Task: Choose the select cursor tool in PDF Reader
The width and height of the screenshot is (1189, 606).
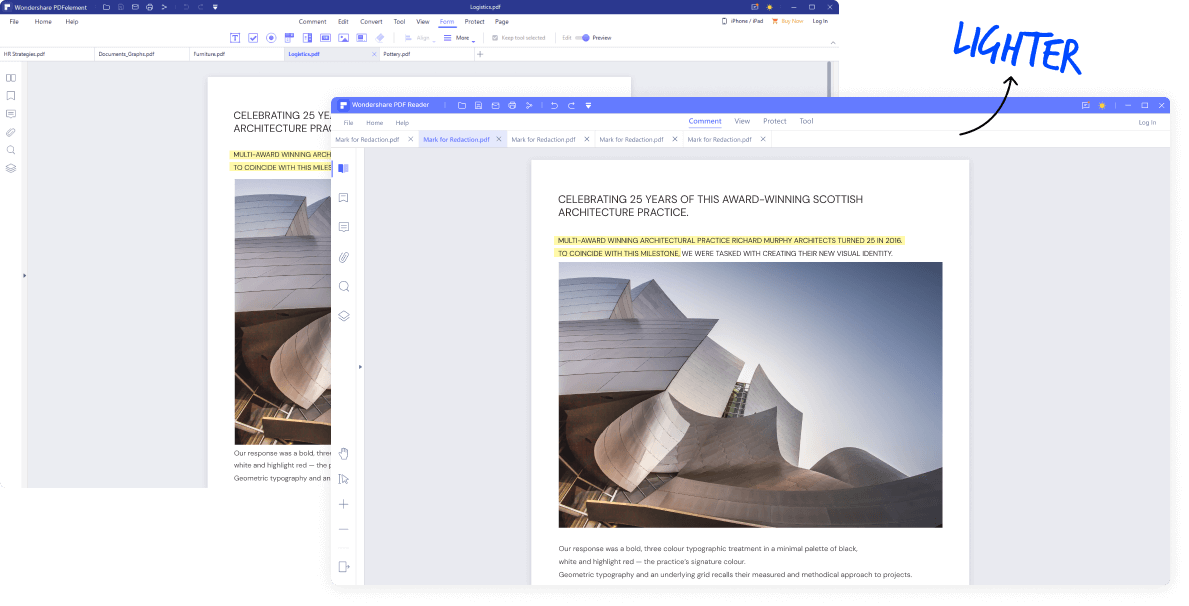Action: (344, 479)
